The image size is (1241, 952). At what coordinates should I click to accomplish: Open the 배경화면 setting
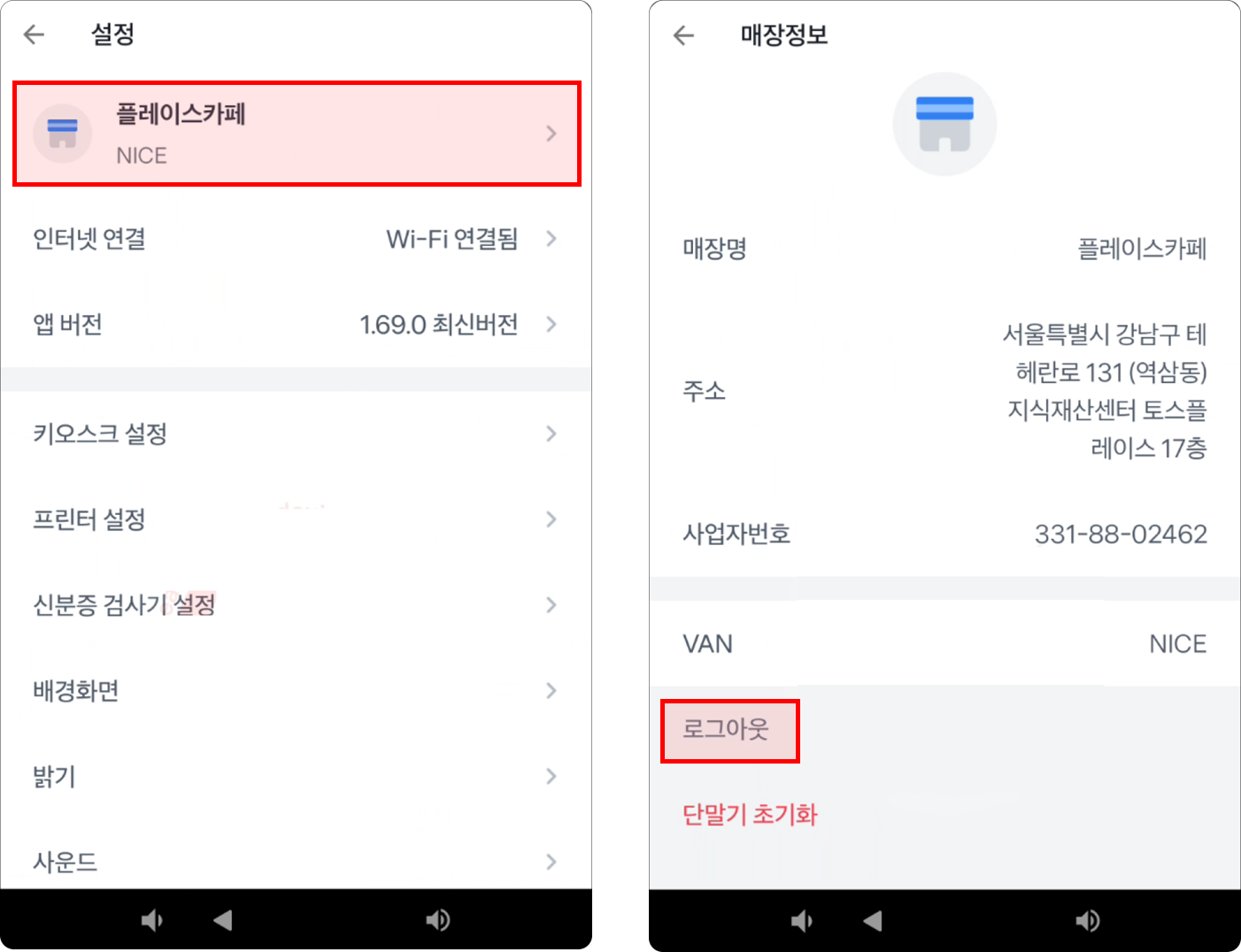pos(297,690)
